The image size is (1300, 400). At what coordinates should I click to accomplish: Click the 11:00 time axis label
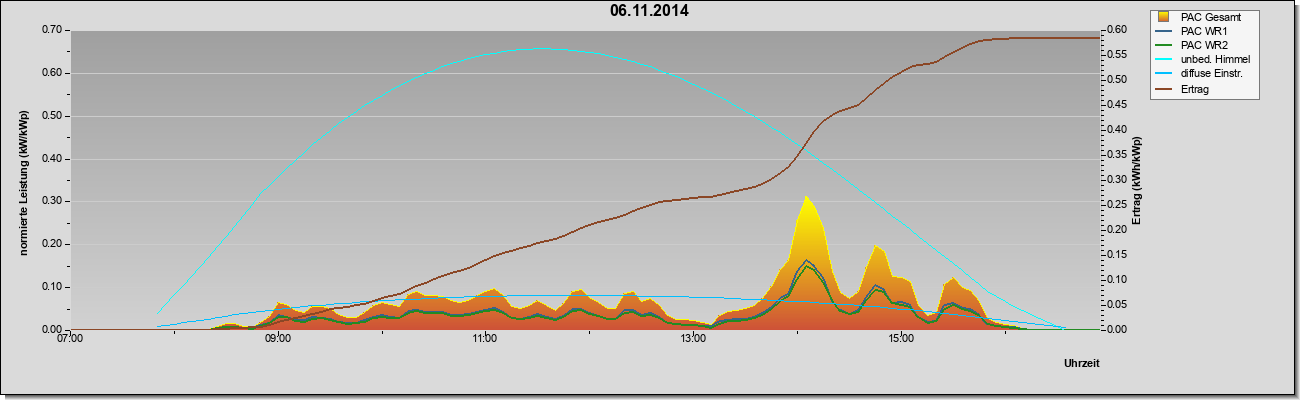(x=485, y=338)
